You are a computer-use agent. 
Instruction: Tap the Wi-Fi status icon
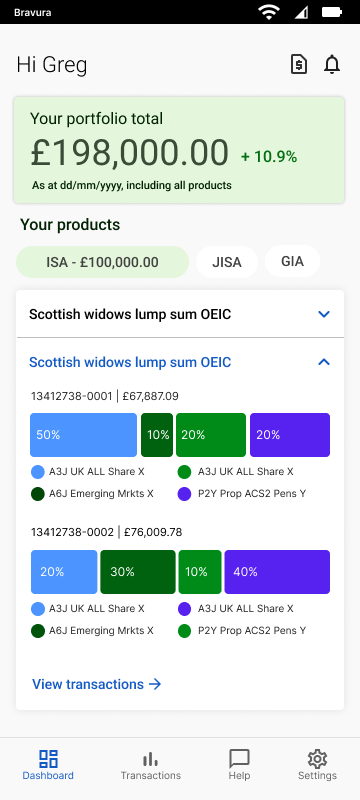coord(268,12)
